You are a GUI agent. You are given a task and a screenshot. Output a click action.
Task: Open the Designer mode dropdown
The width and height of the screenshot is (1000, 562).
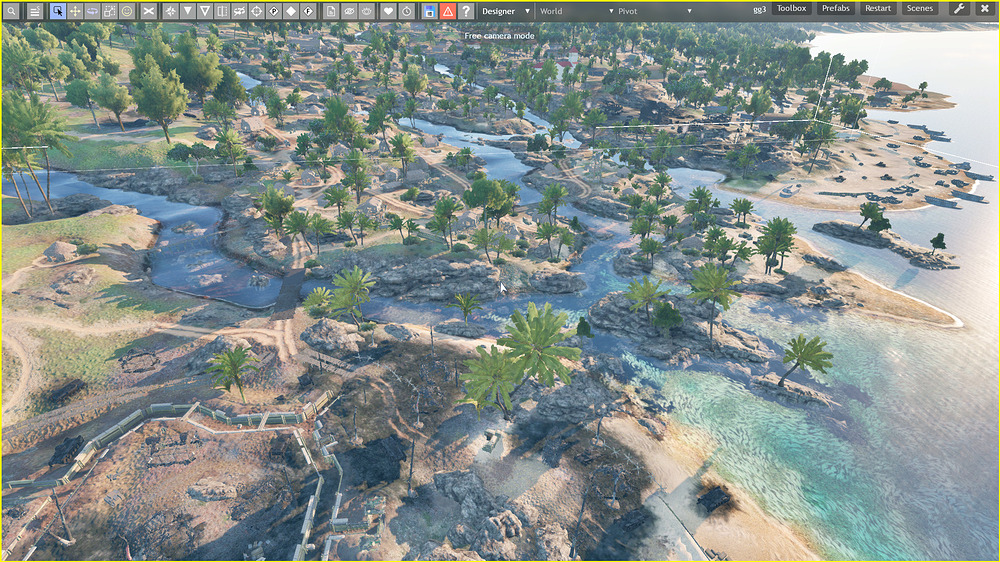pos(506,11)
